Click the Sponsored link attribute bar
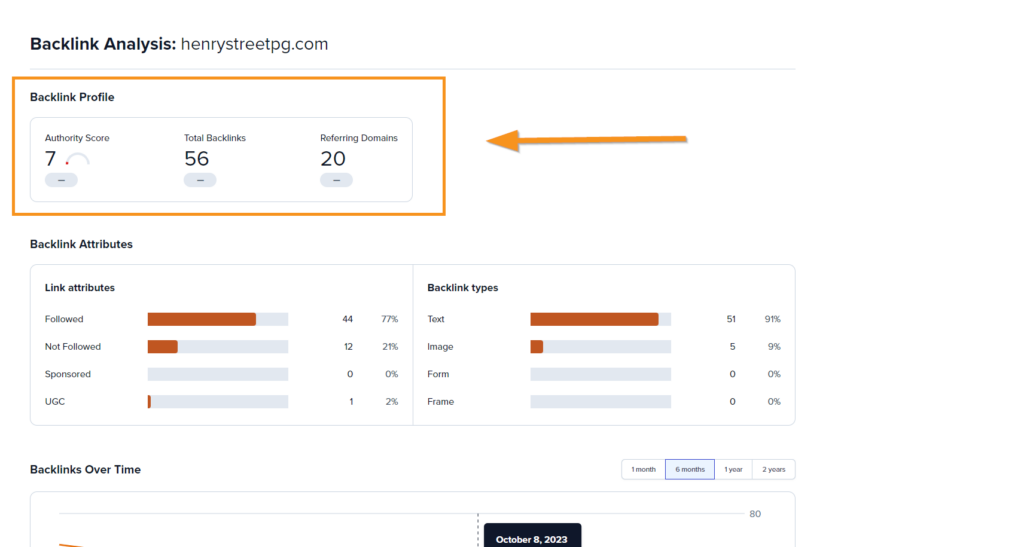Screen dimensions: 1024x547 218,374
